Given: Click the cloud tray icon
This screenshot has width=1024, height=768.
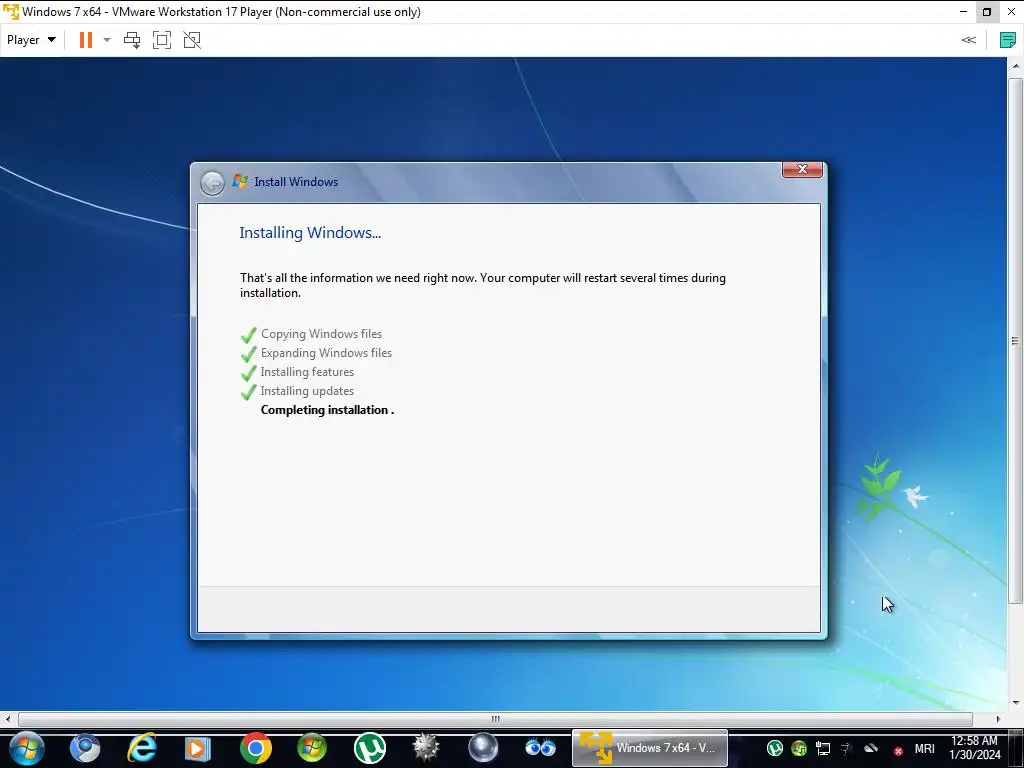Looking at the screenshot, I should click(x=871, y=748).
